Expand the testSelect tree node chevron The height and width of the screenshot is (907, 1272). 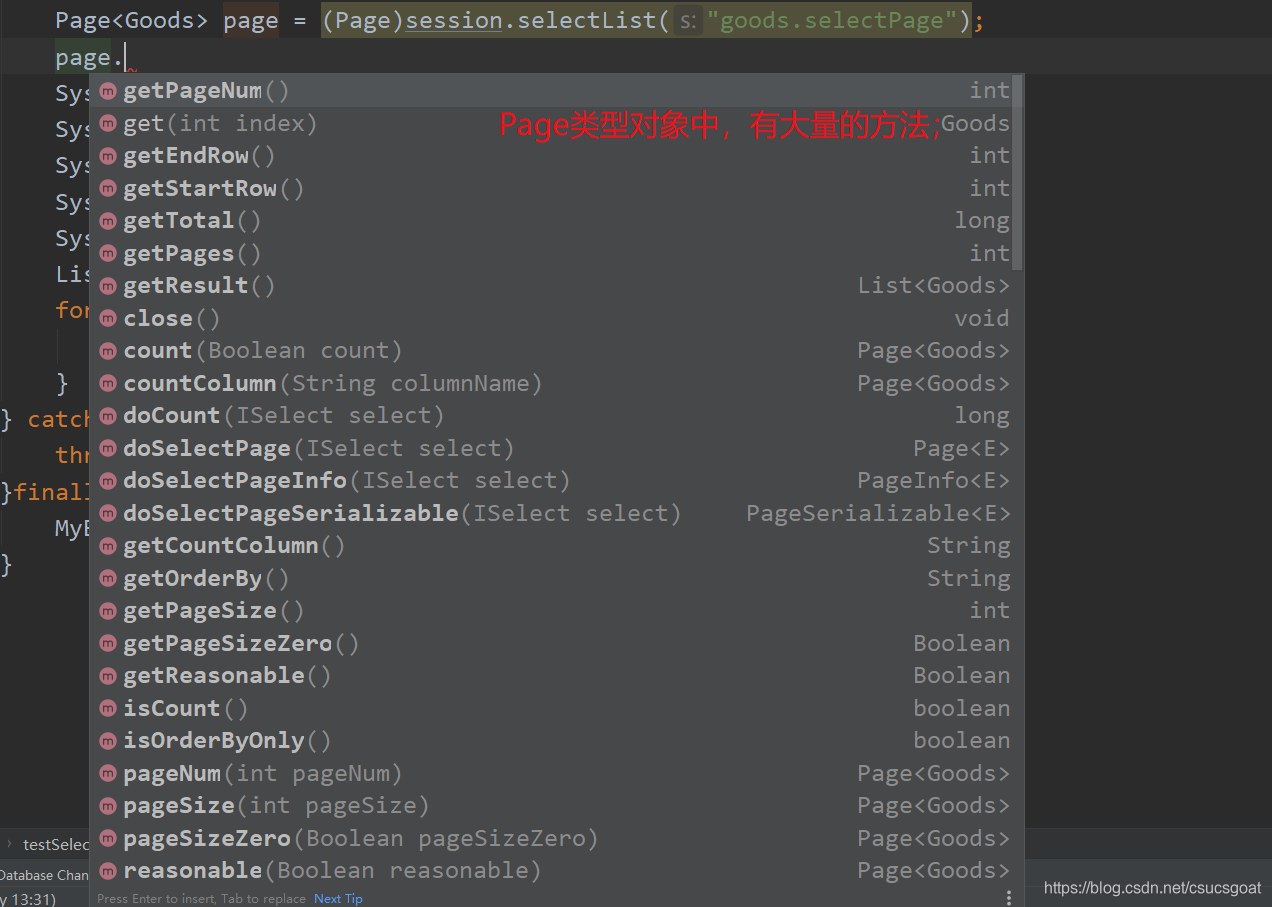point(8,844)
